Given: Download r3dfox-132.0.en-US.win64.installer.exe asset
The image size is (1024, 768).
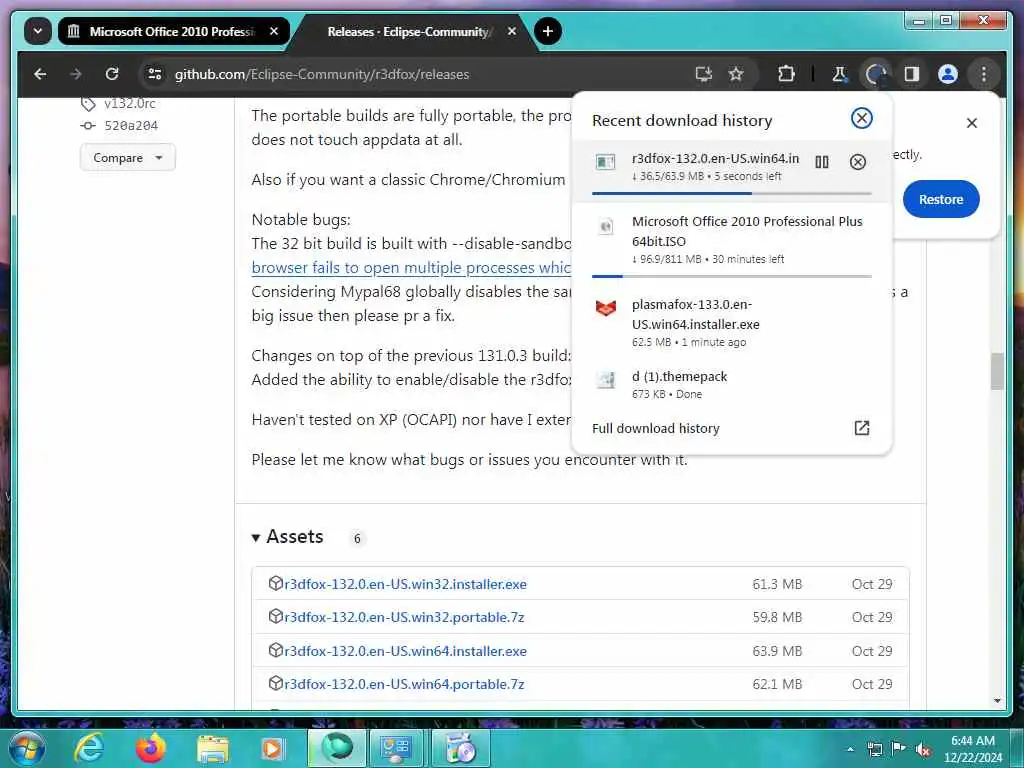Looking at the screenshot, I should pos(406,651).
